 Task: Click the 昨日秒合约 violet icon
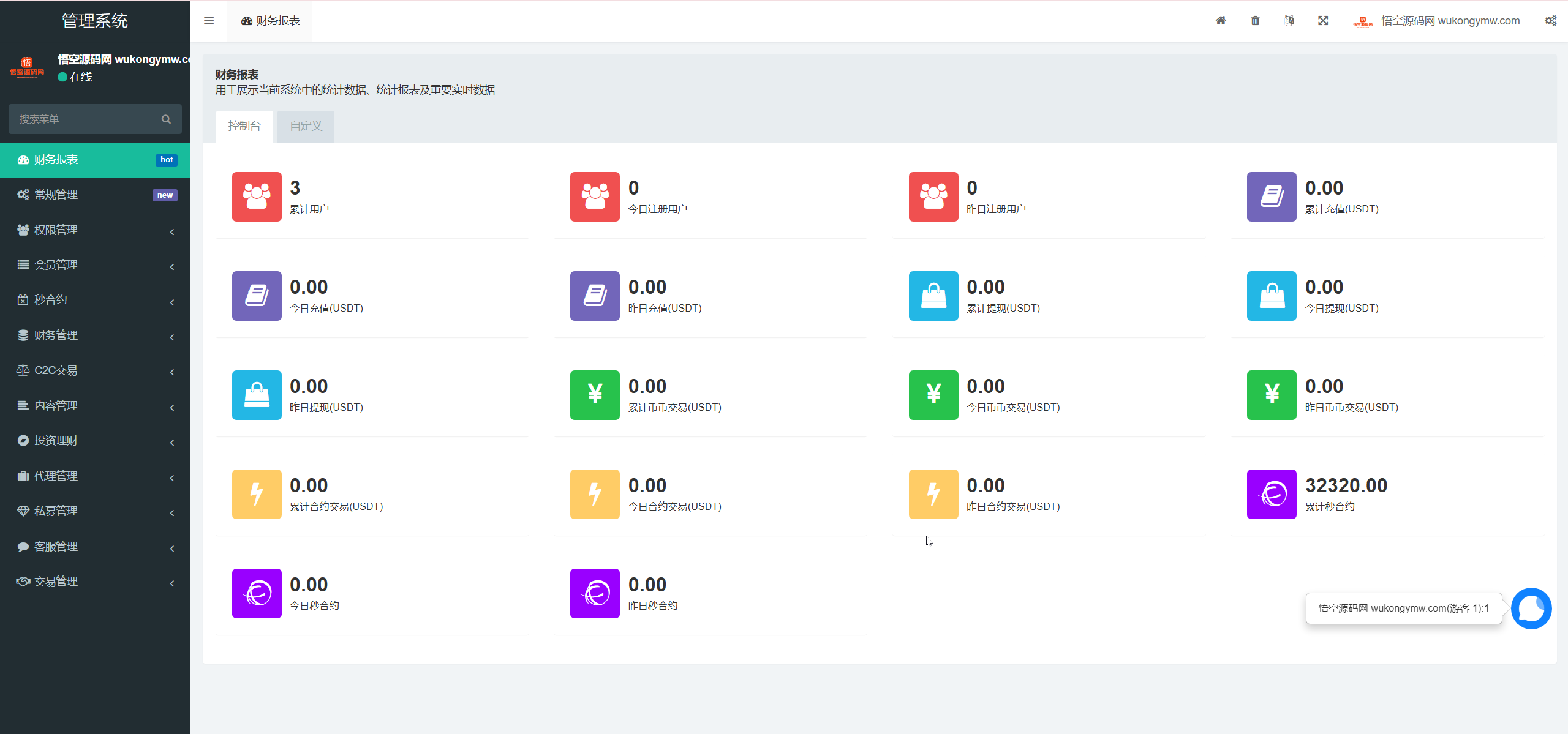pos(595,593)
